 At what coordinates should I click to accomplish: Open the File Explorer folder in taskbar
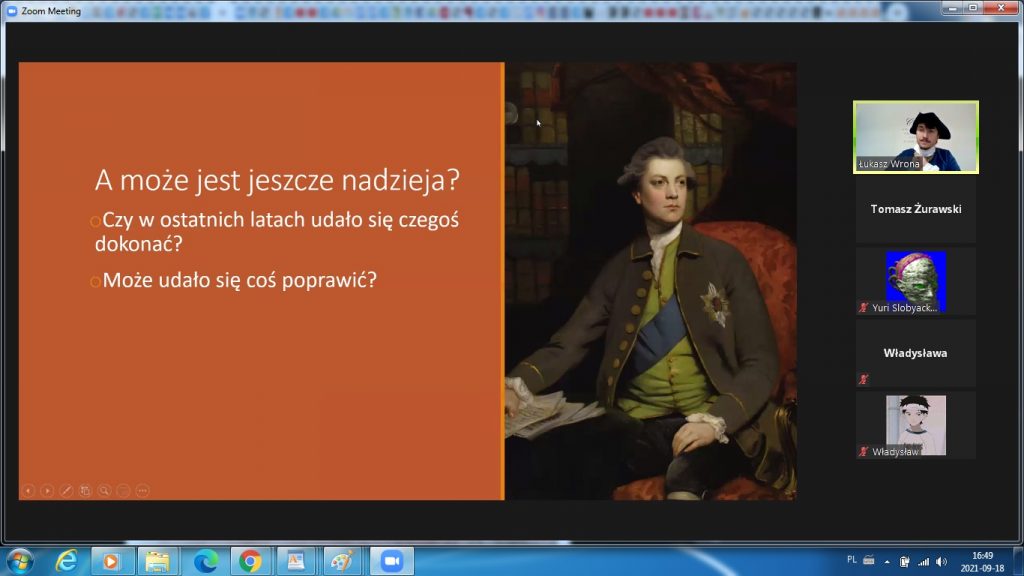pos(158,561)
